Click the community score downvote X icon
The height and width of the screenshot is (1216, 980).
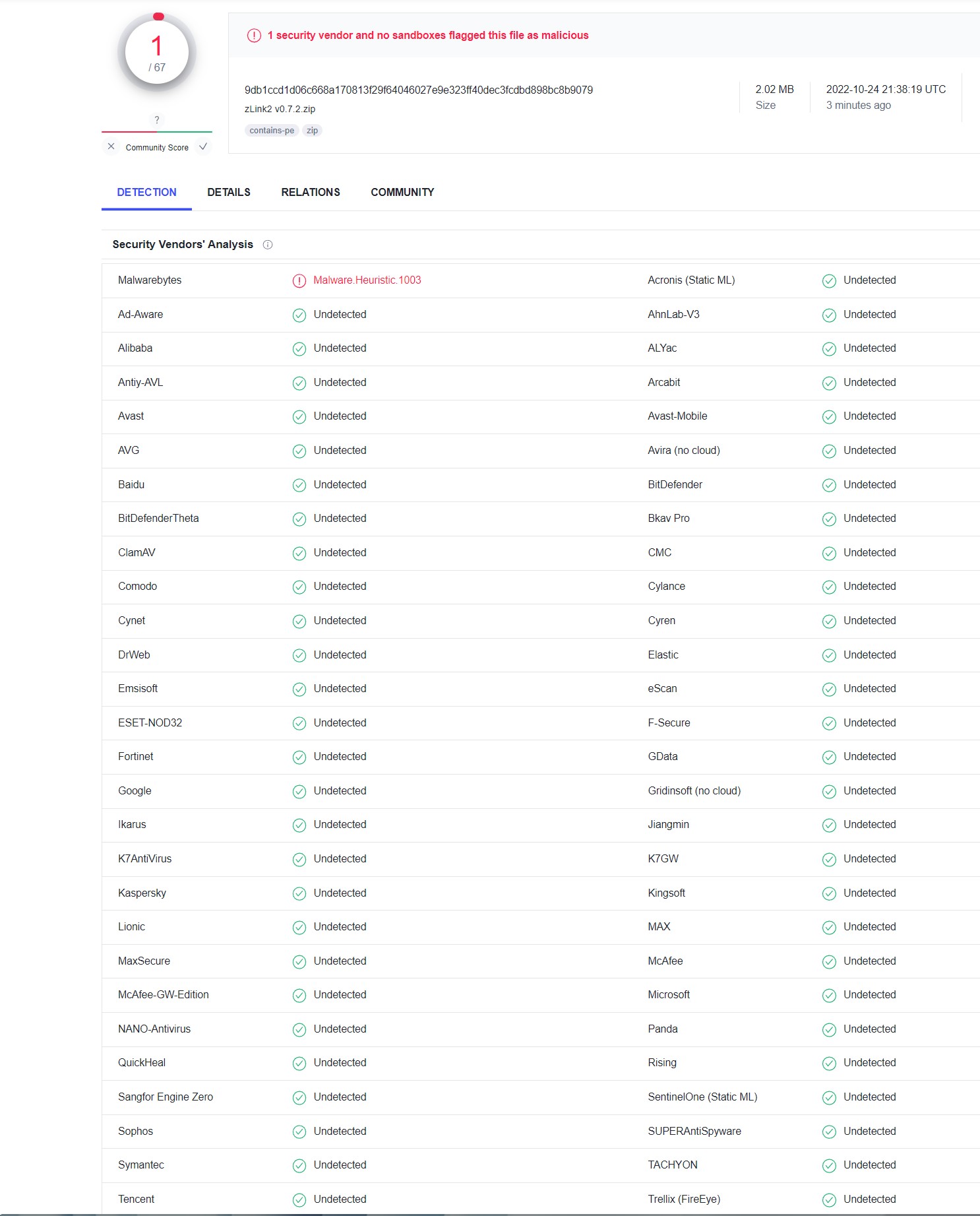[x=111, y=146]
